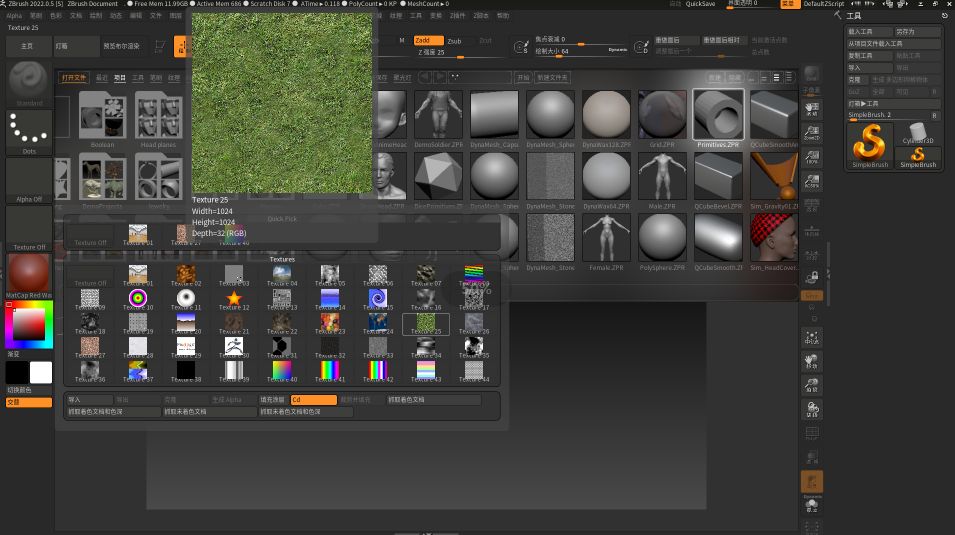This screenshot has width=955, height=535.
Task: Choose Texture 10 rainbow target
Action: click(x=138, y=300)
